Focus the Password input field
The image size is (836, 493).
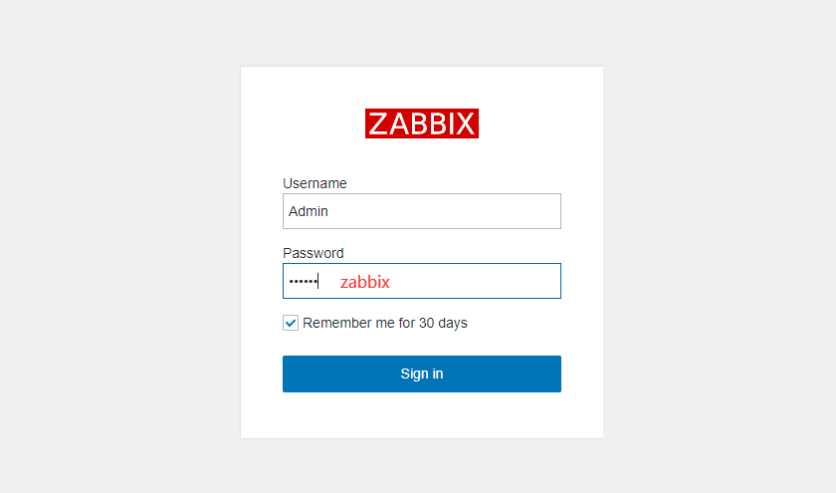point(422,281)
